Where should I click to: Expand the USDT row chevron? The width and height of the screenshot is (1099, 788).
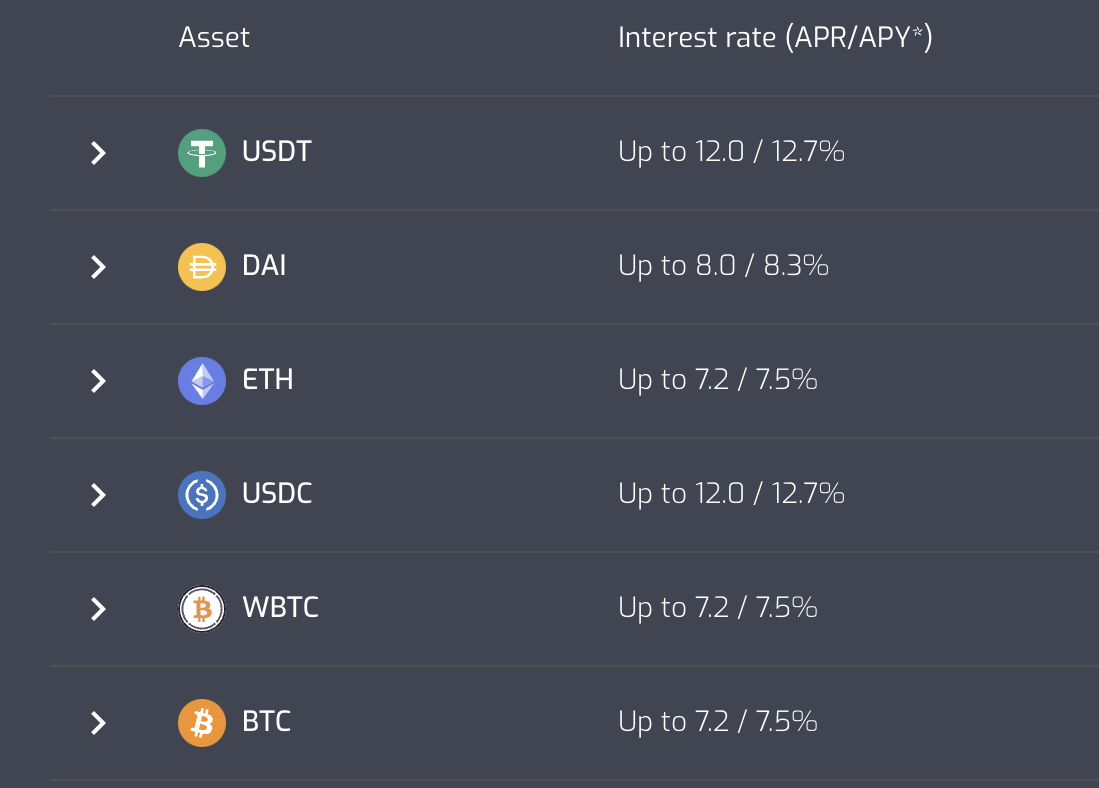pos(98,153)
